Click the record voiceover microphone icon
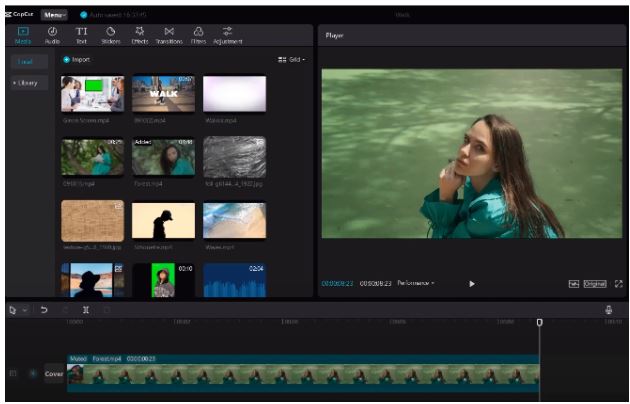Screen dimensions: 630x404 [609, 310]
